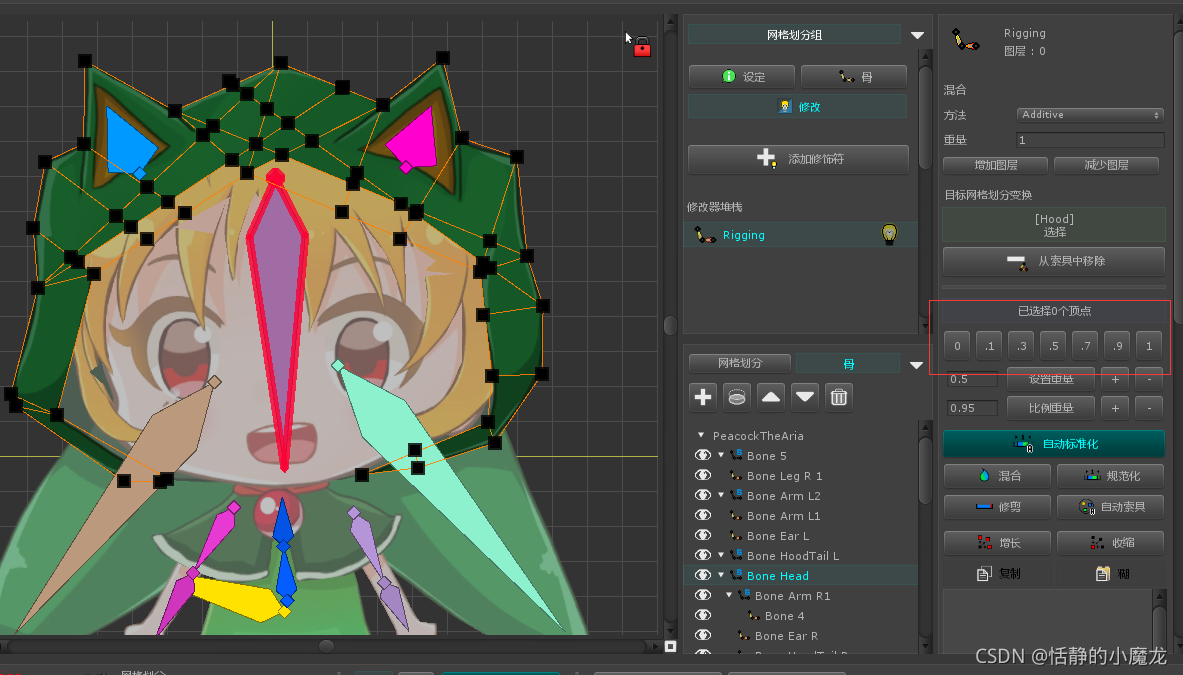
Task: Switch to the 骨 bone tab in hierarchy
Action: click(x=848, y=364)
